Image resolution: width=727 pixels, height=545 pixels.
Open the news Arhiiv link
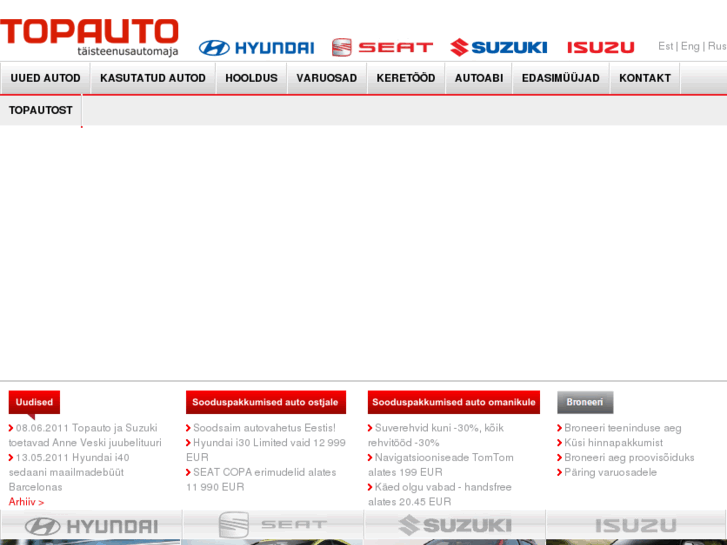click(26, 502)
